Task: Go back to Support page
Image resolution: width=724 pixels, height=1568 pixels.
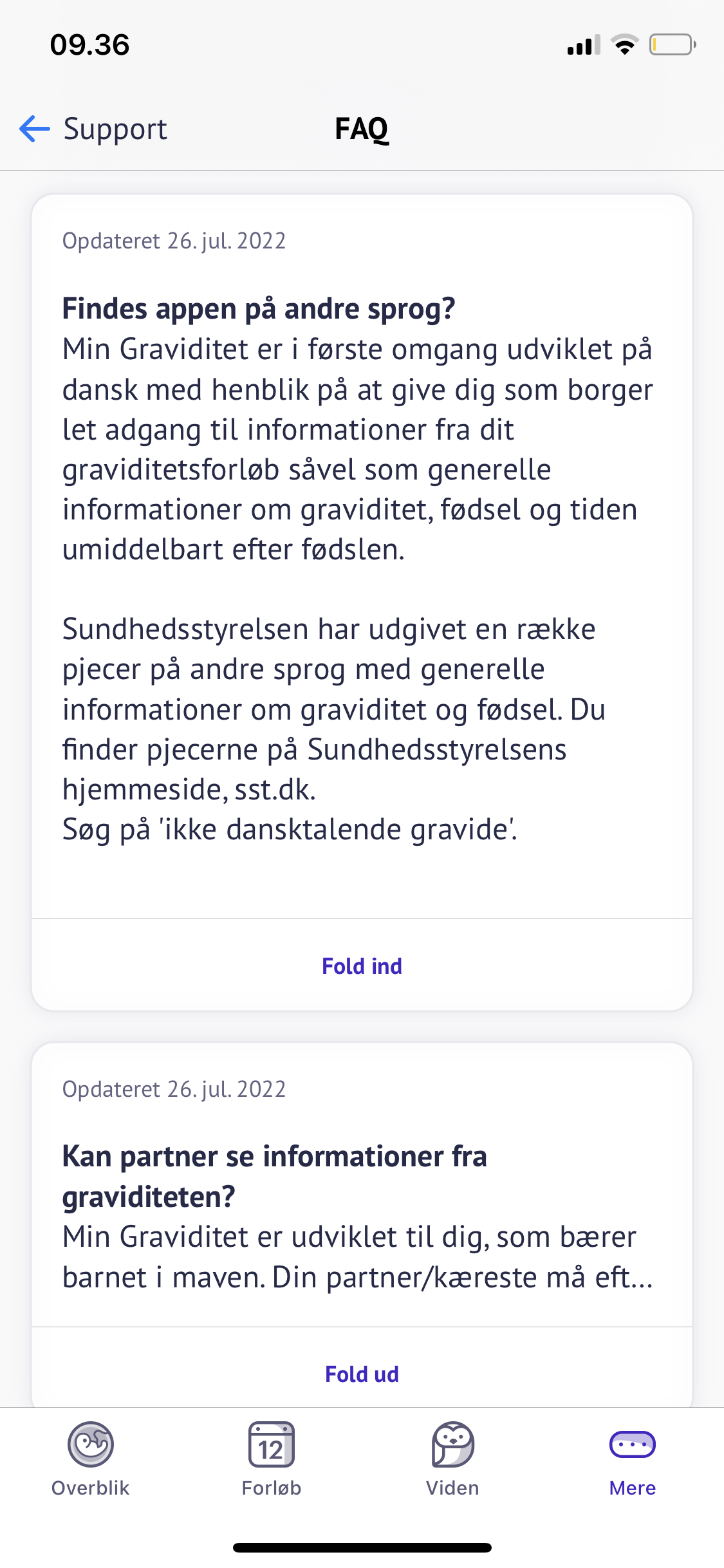Action: pyautogui.click(x=115, y=129)
